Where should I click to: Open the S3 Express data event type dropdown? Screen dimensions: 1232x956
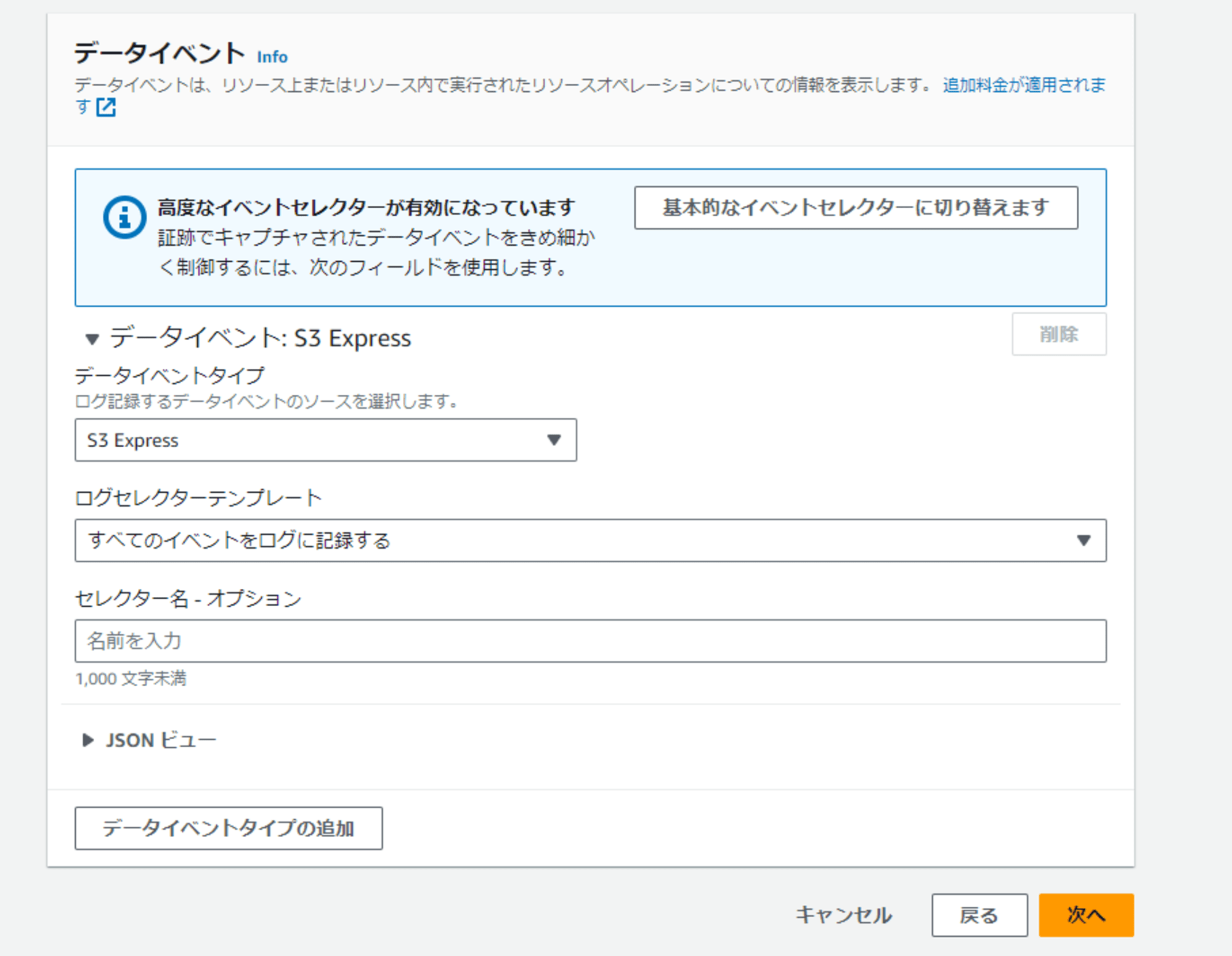click(325, 440)
